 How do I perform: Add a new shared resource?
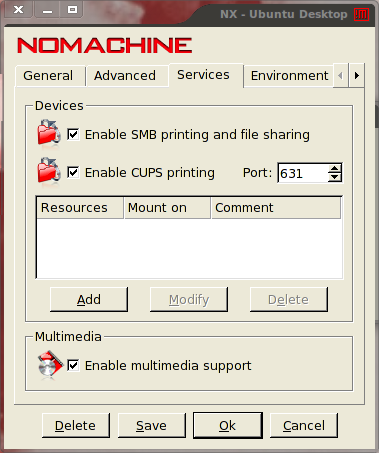(x=89, y=299)
